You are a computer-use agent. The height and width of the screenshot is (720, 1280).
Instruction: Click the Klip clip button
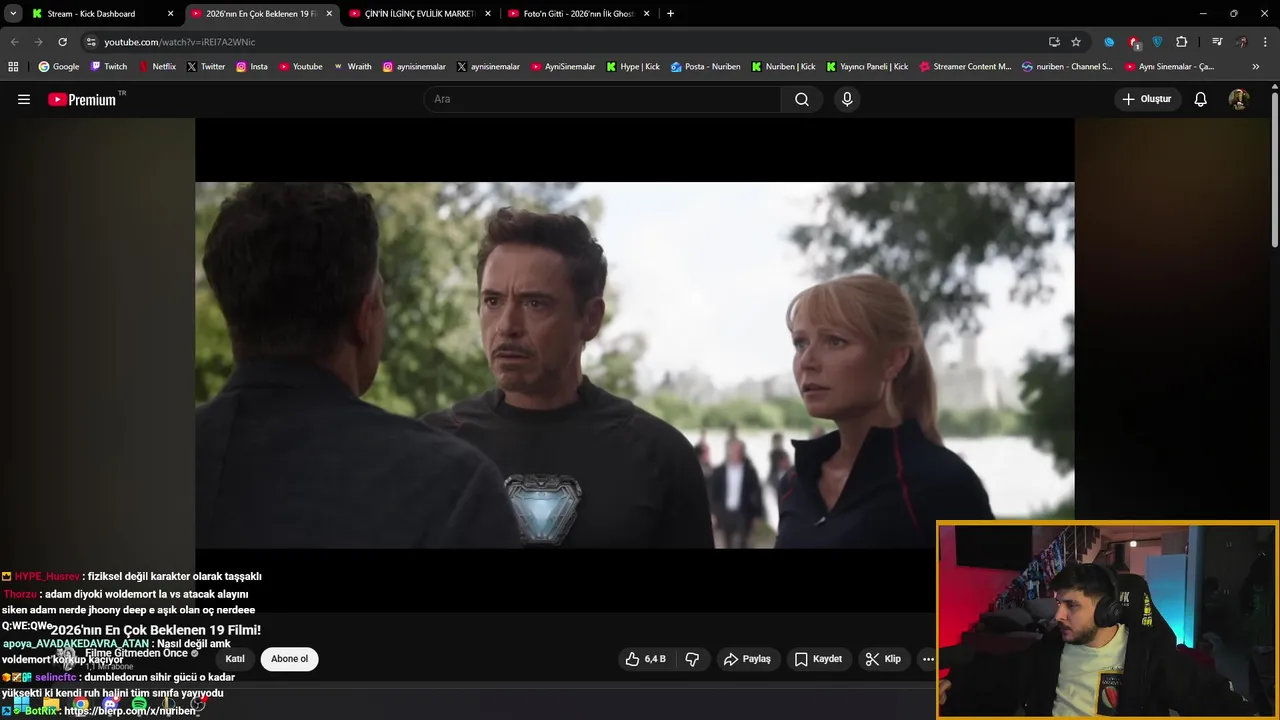tap(883, 659)
